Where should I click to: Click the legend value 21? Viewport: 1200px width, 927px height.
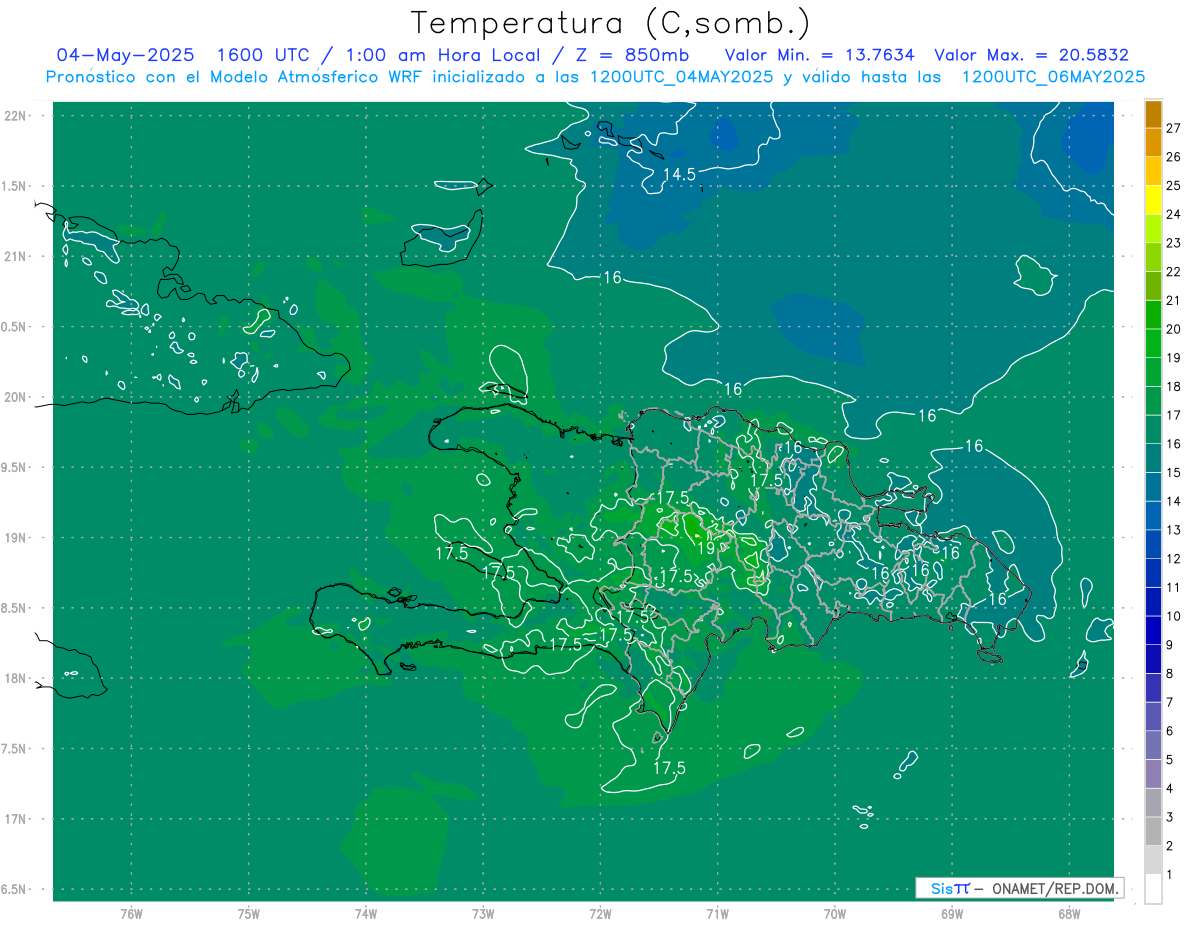[x=1175, y=300]
